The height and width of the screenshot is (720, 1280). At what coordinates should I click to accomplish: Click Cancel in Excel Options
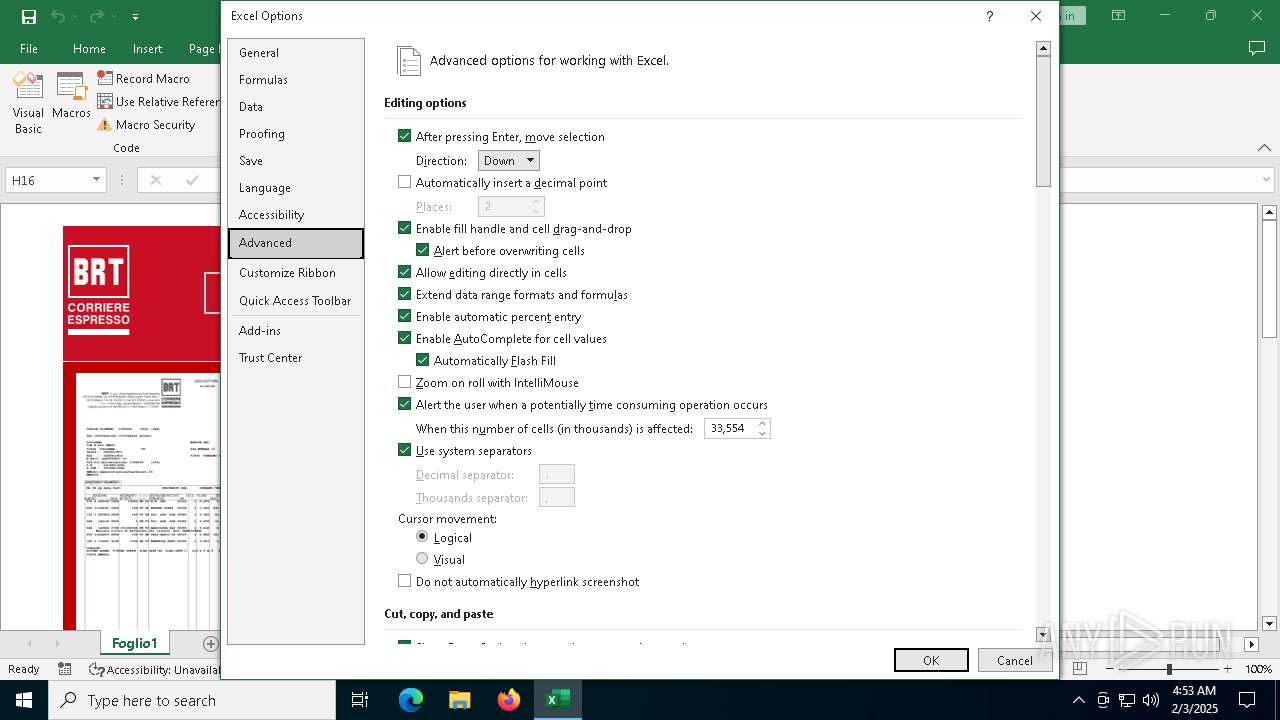pos(1014,660)
